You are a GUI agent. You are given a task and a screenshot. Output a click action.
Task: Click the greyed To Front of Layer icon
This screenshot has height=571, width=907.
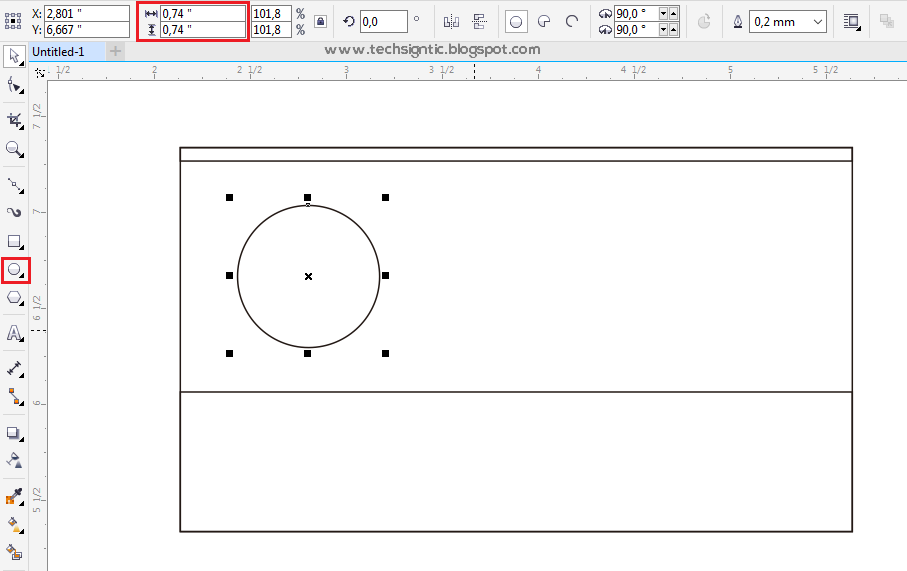click(887, 21)
